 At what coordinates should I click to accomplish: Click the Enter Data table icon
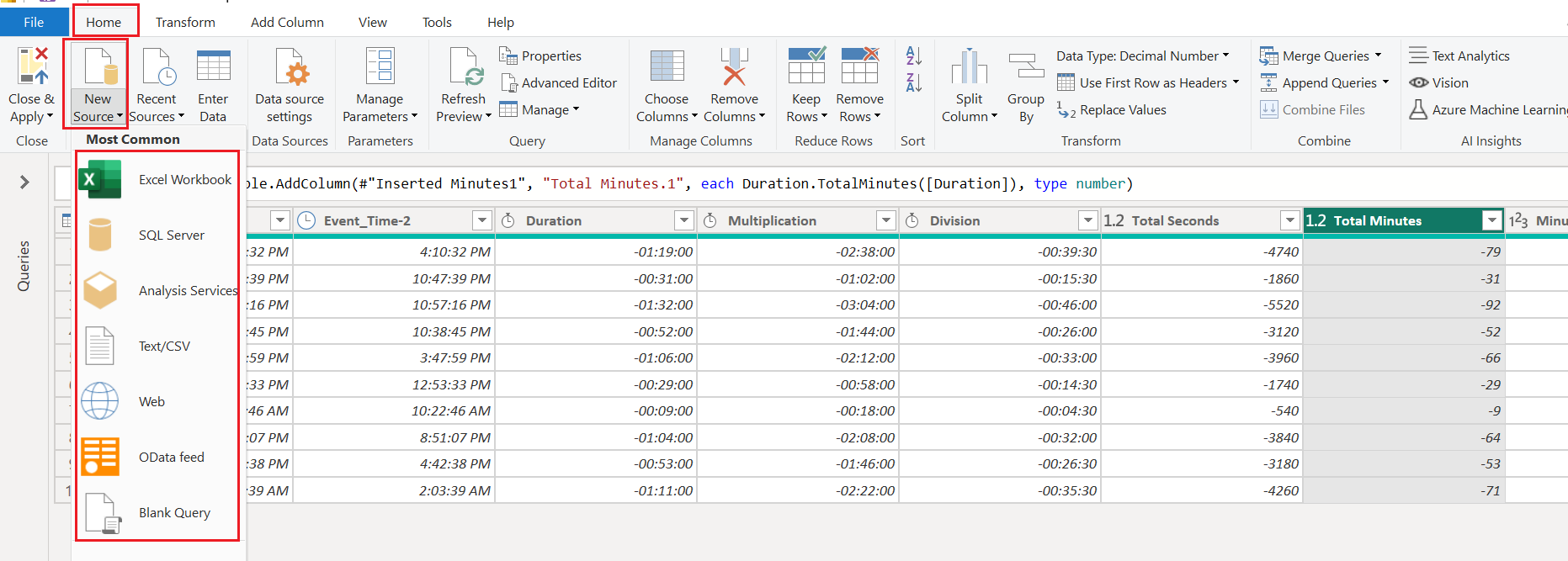[x=213, y=66]
